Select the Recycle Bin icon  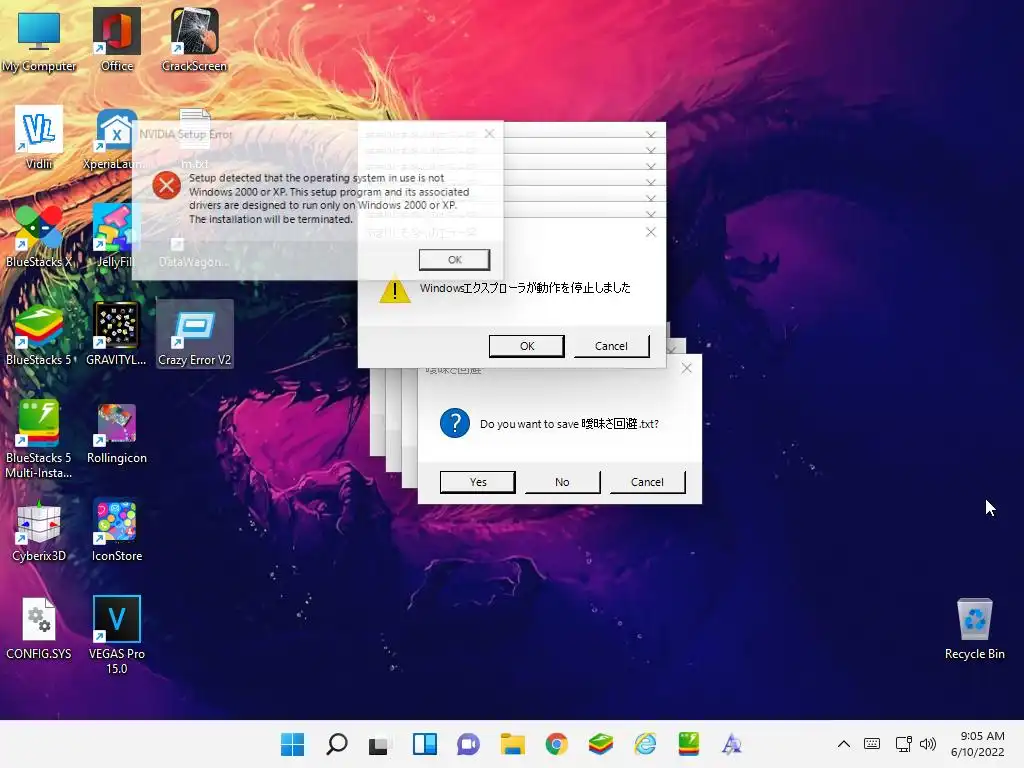(974, 628)
